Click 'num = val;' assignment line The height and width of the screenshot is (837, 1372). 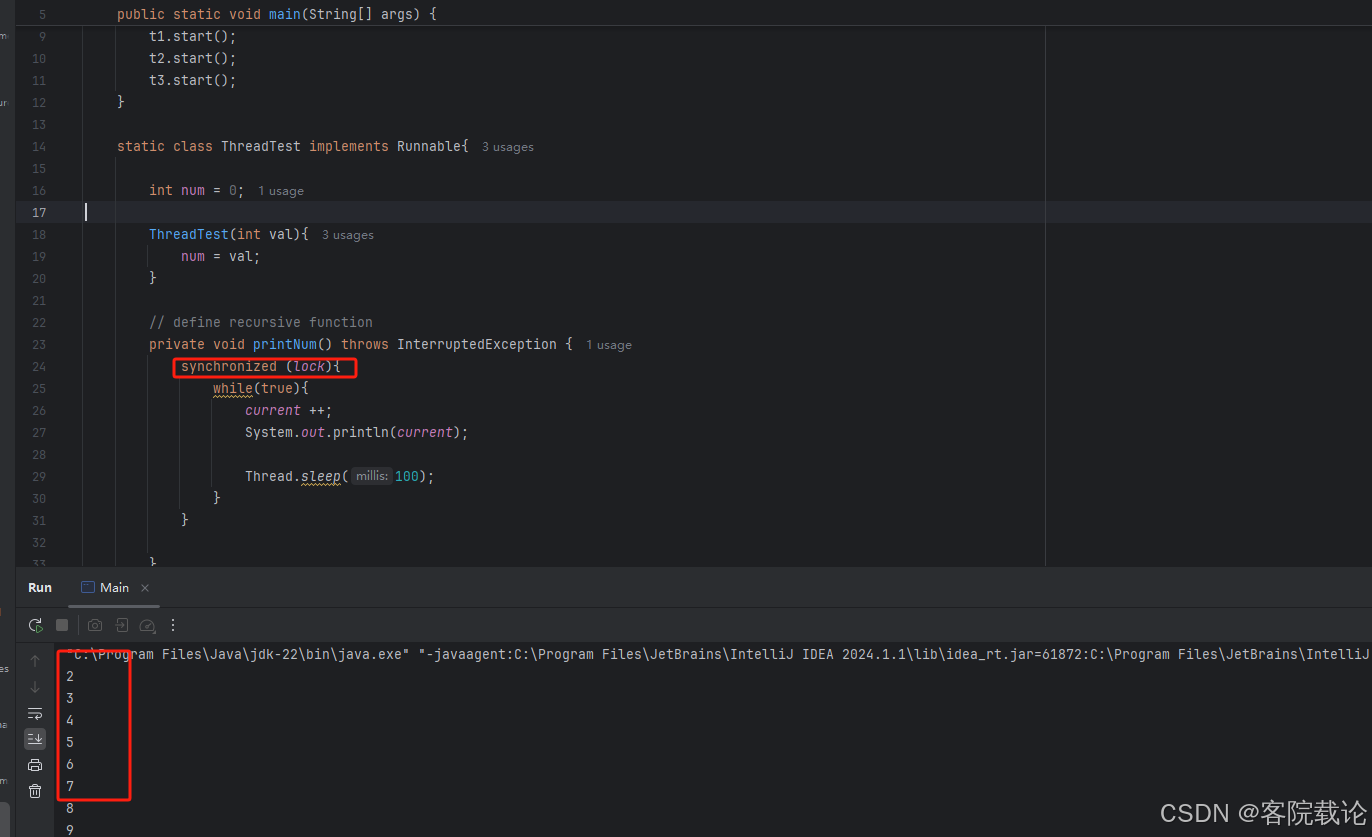coord(220,257)
